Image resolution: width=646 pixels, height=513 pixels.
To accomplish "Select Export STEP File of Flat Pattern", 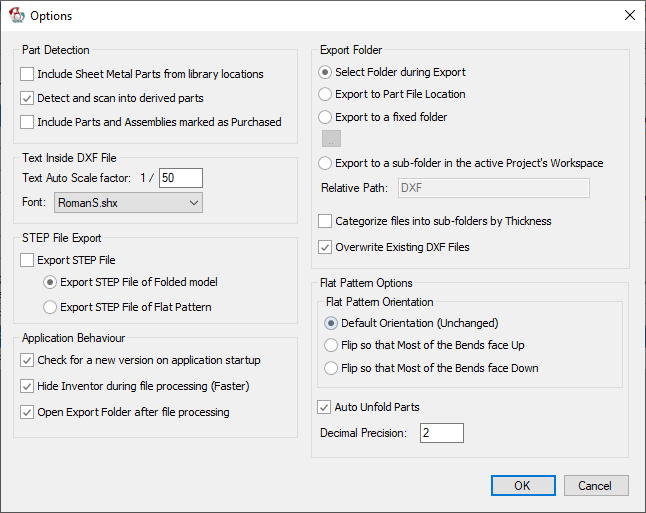I will [x=50, y=307].
